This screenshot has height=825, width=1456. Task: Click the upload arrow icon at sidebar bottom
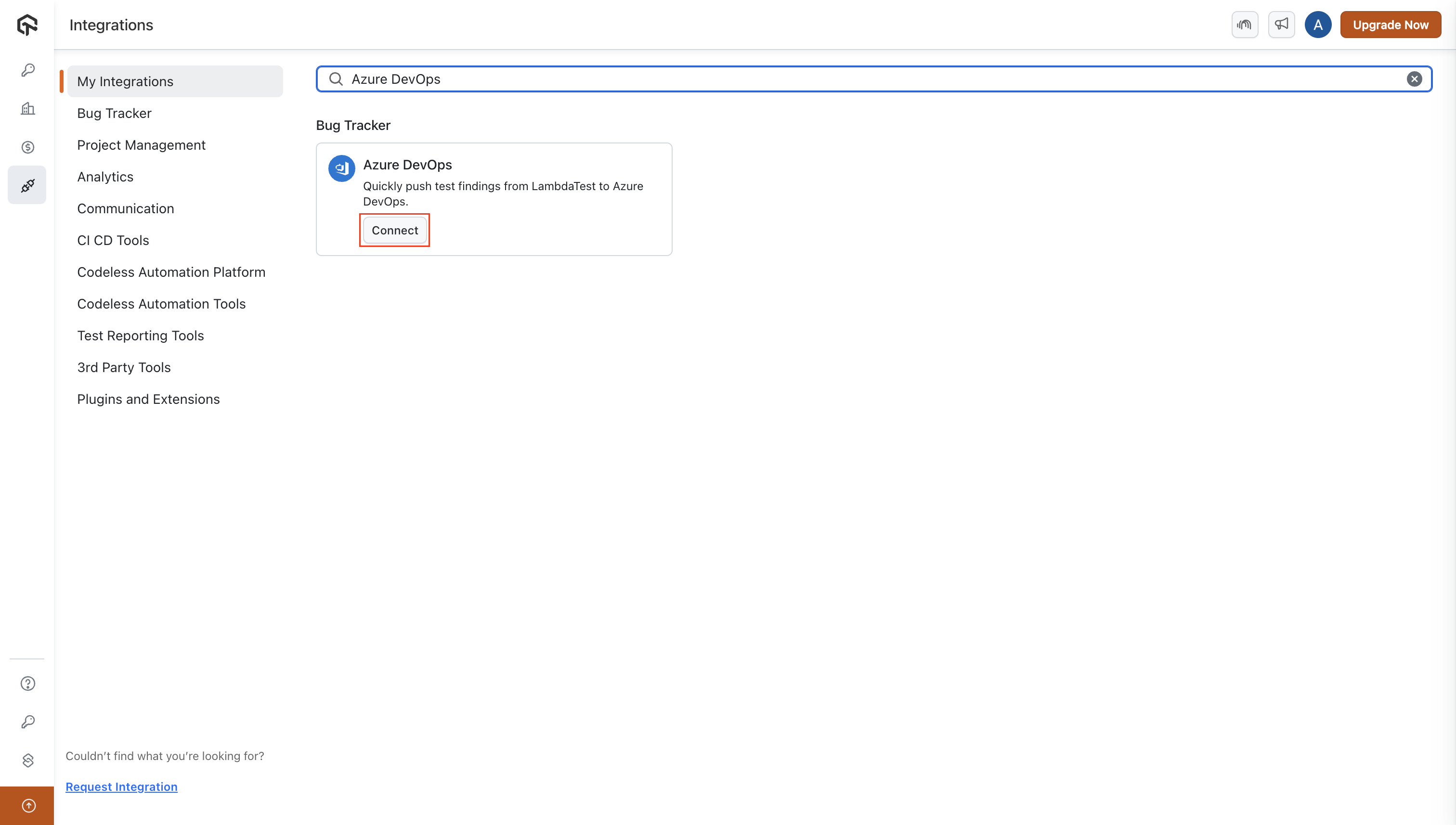pyautogui.click(x=28, y=805)
